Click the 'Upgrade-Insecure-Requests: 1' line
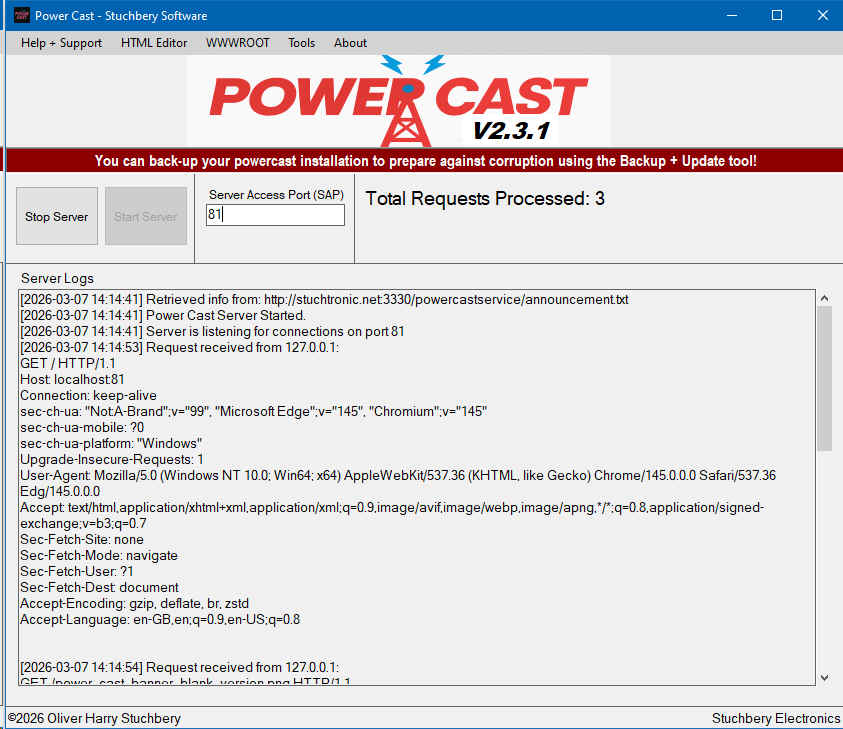This screenshot has width=843, height=729. pos(112,460)
